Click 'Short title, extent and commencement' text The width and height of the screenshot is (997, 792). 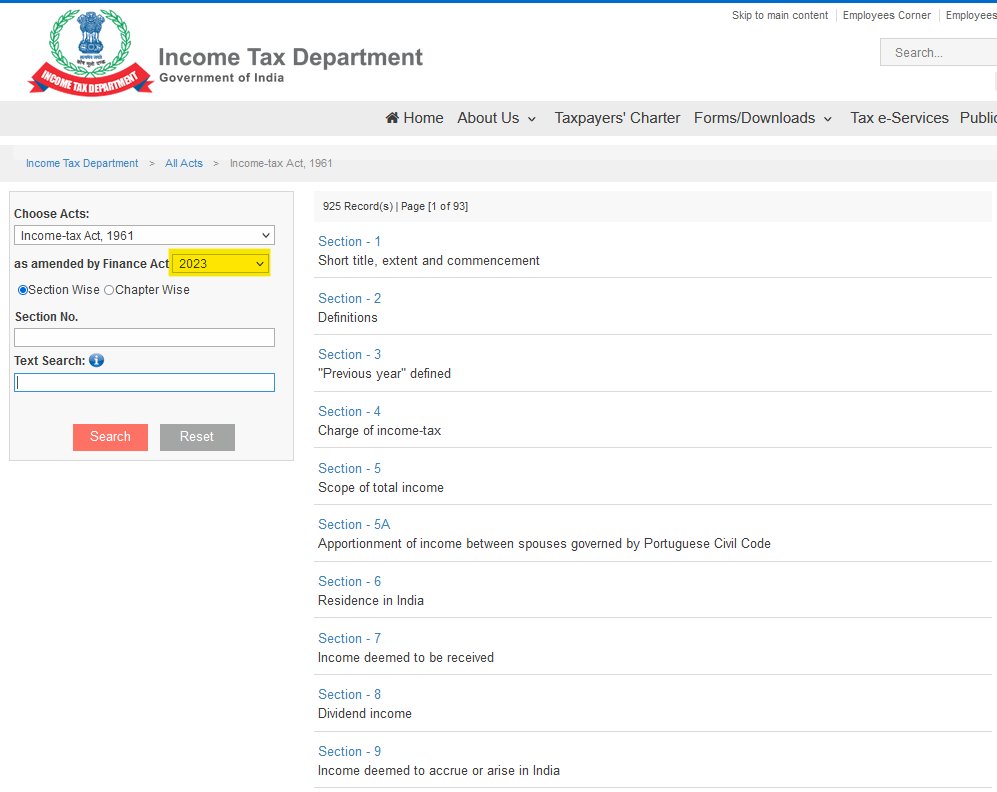click(429, 261)
